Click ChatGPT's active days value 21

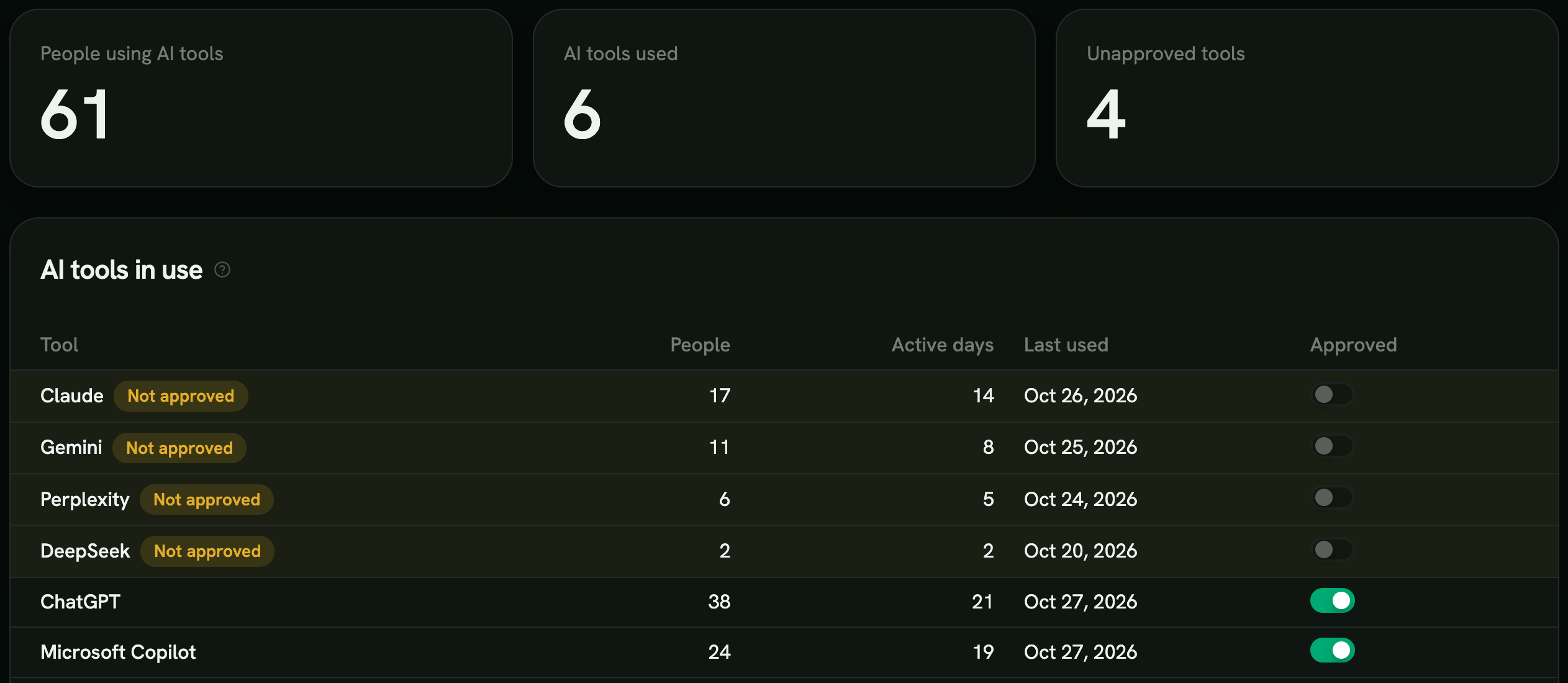click(982, 602)
